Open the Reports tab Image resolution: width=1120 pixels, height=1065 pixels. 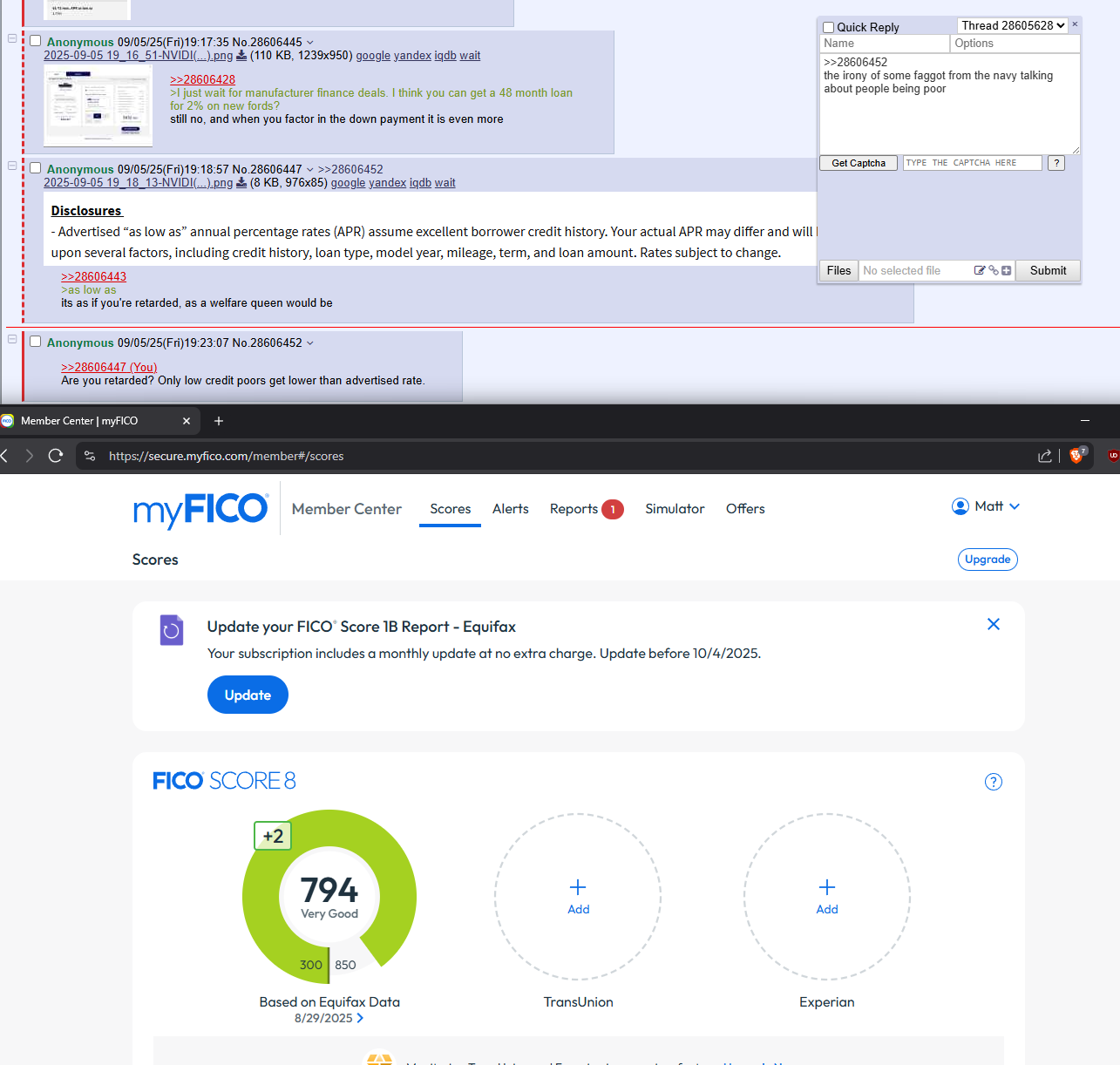coord(587,509)
